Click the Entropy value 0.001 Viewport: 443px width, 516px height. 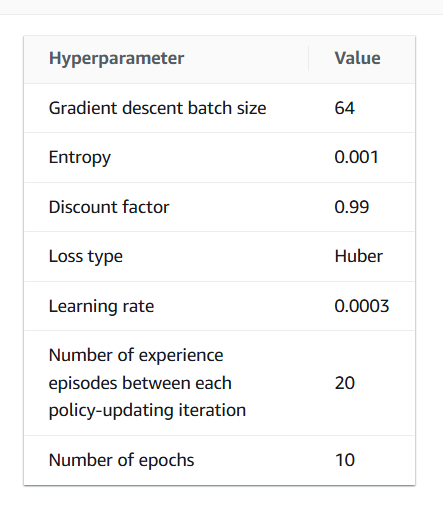coord(356,157)
